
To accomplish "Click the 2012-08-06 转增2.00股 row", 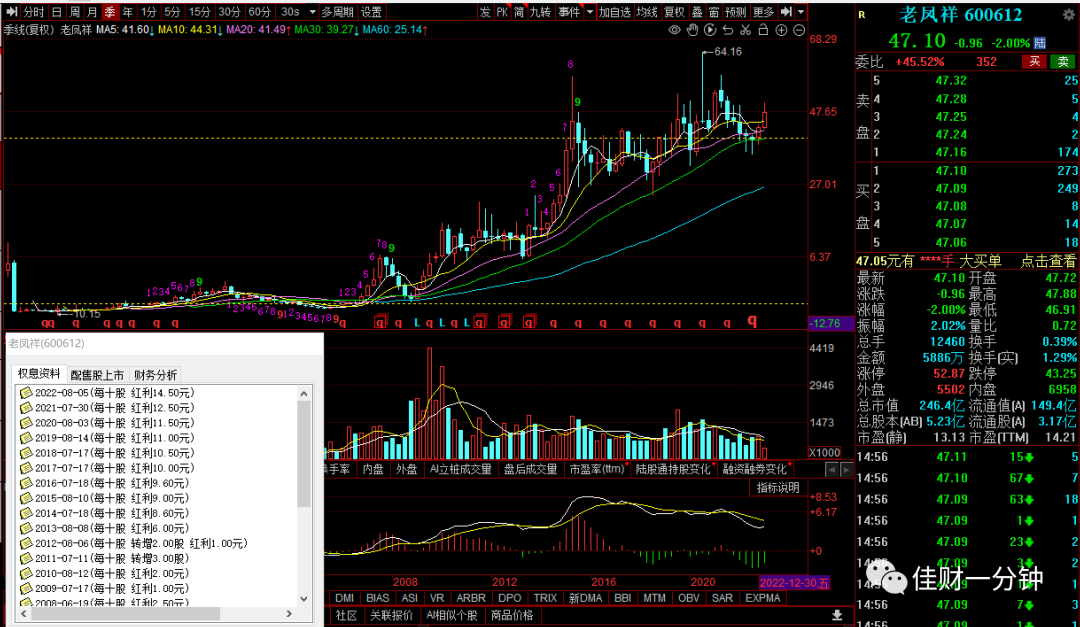I will coord(134,544).
